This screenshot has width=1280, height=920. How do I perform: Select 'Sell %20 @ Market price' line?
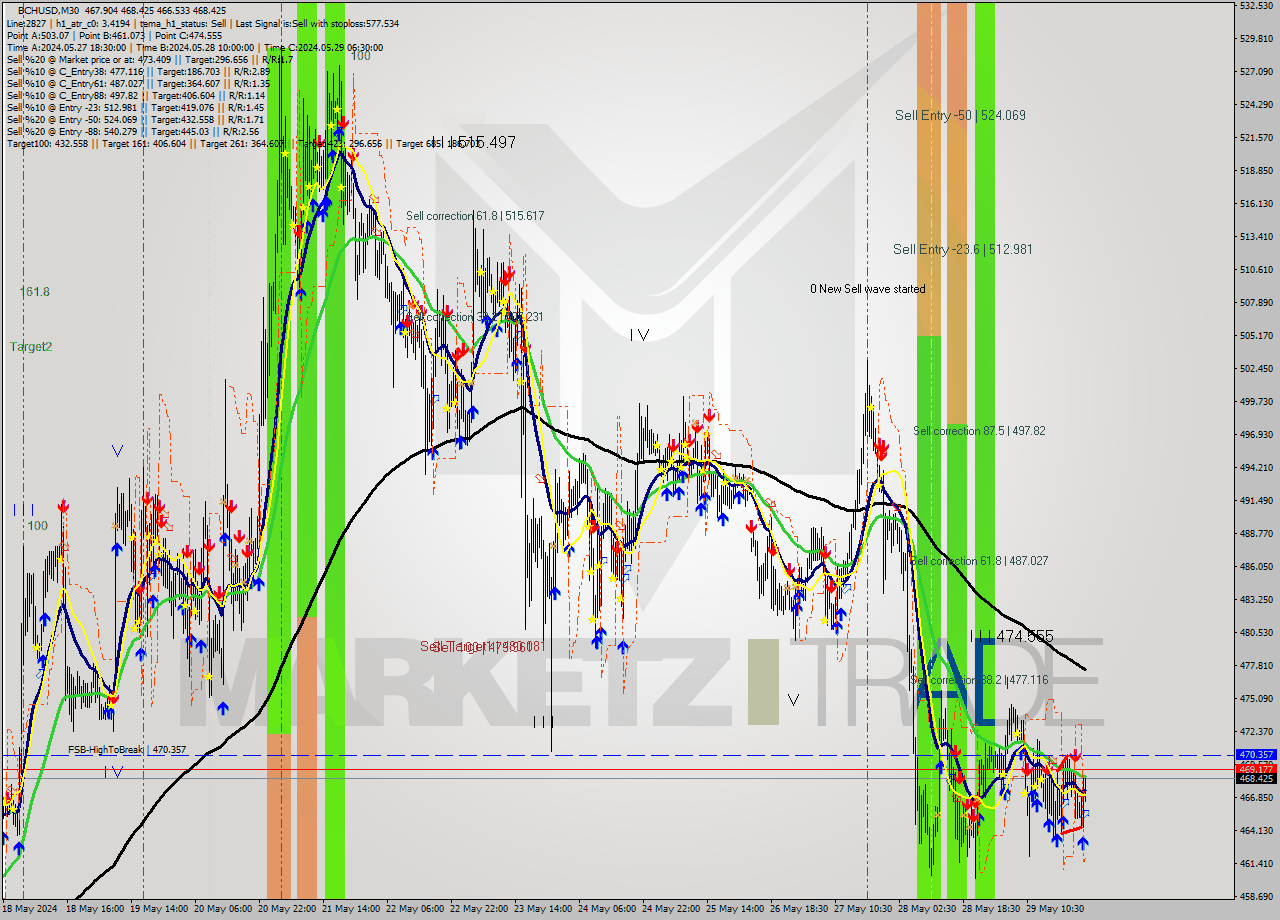pos(149,59)
